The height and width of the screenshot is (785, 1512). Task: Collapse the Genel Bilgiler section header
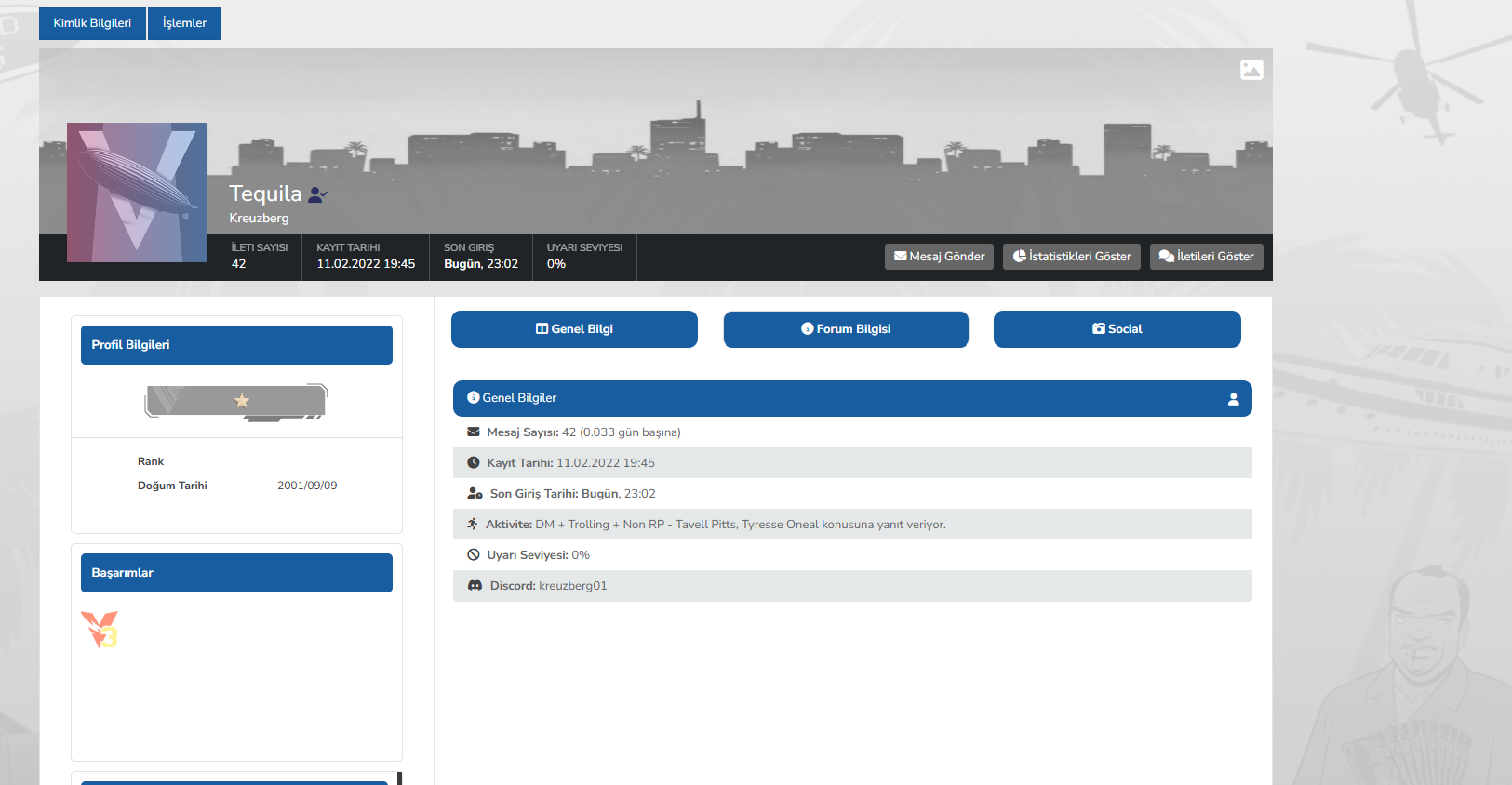(x=852, y=398)
